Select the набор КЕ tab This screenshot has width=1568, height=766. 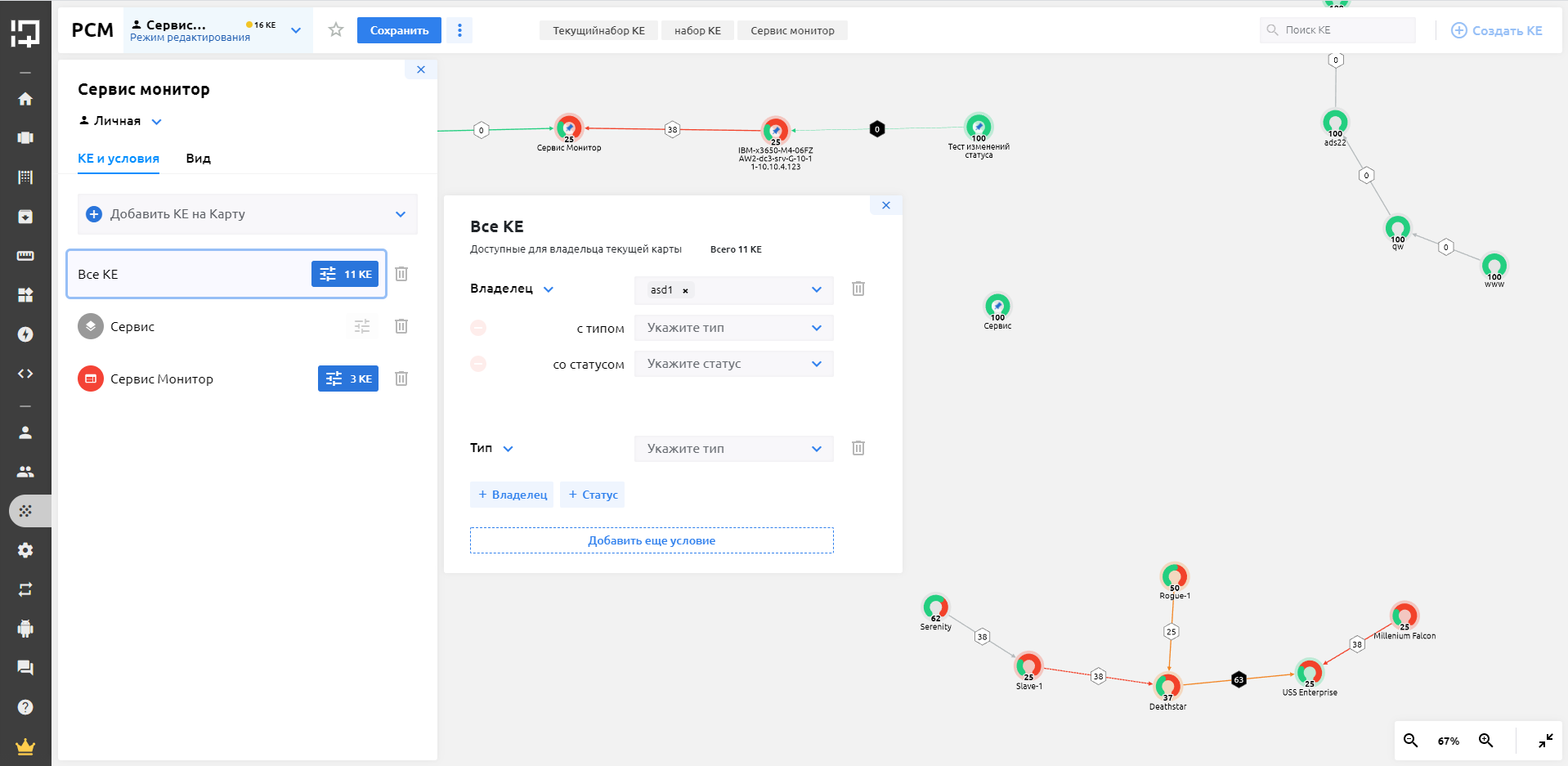[x=697, y=30]
